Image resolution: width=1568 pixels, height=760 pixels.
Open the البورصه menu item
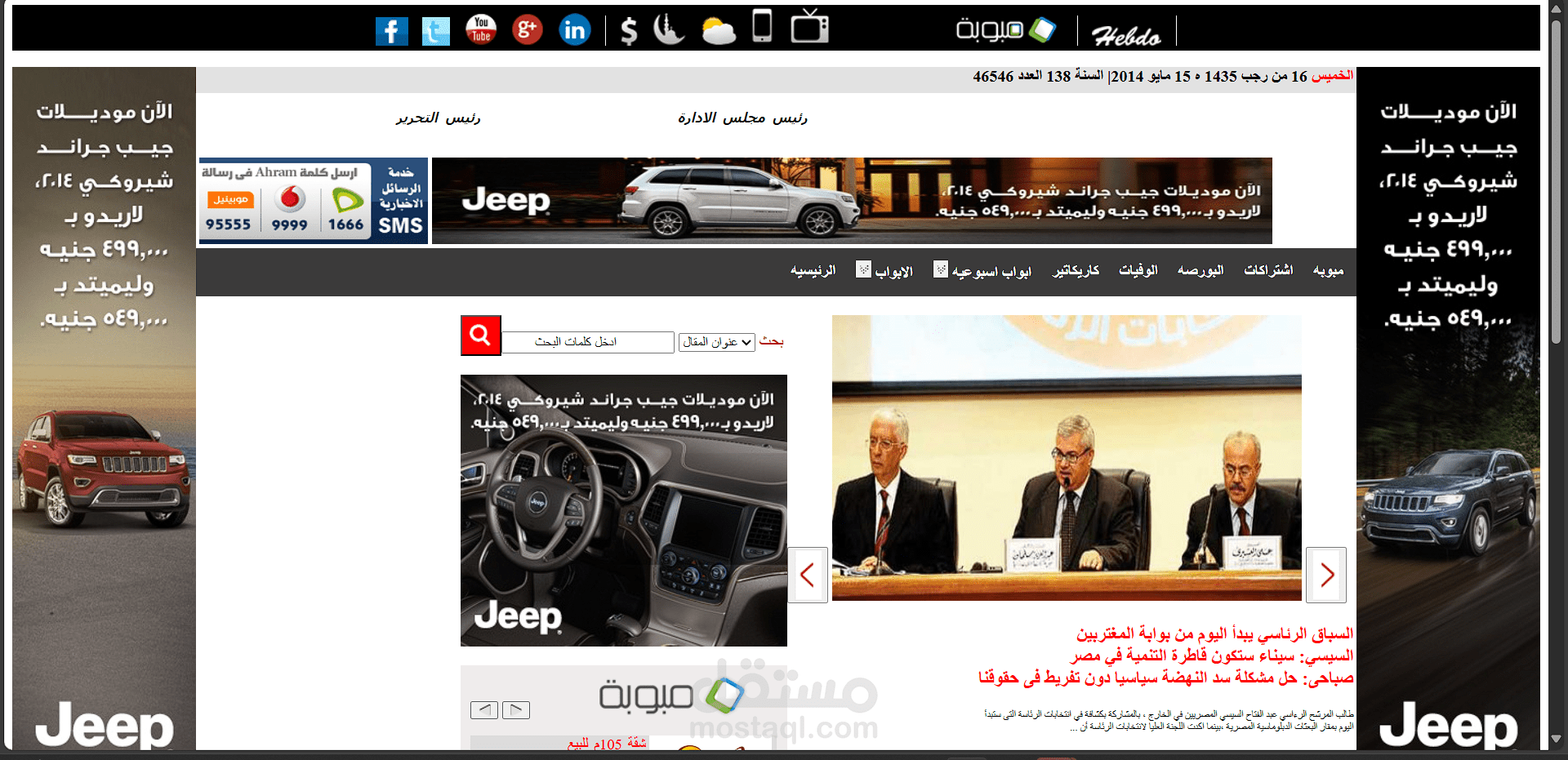[x=1200, y=270]
